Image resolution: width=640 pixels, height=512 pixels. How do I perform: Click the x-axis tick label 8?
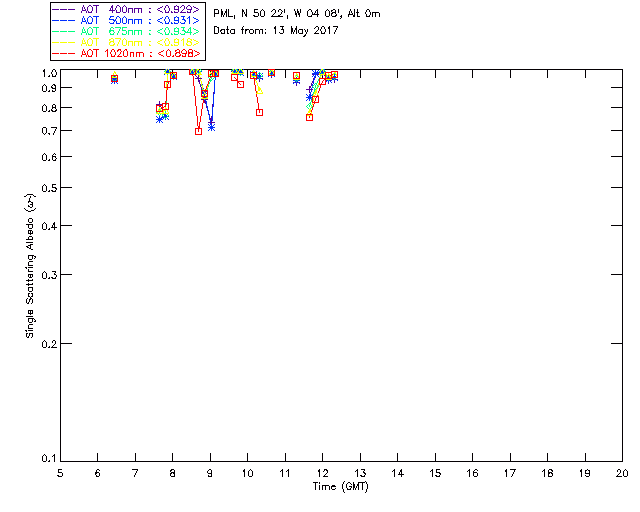[173, 473]
